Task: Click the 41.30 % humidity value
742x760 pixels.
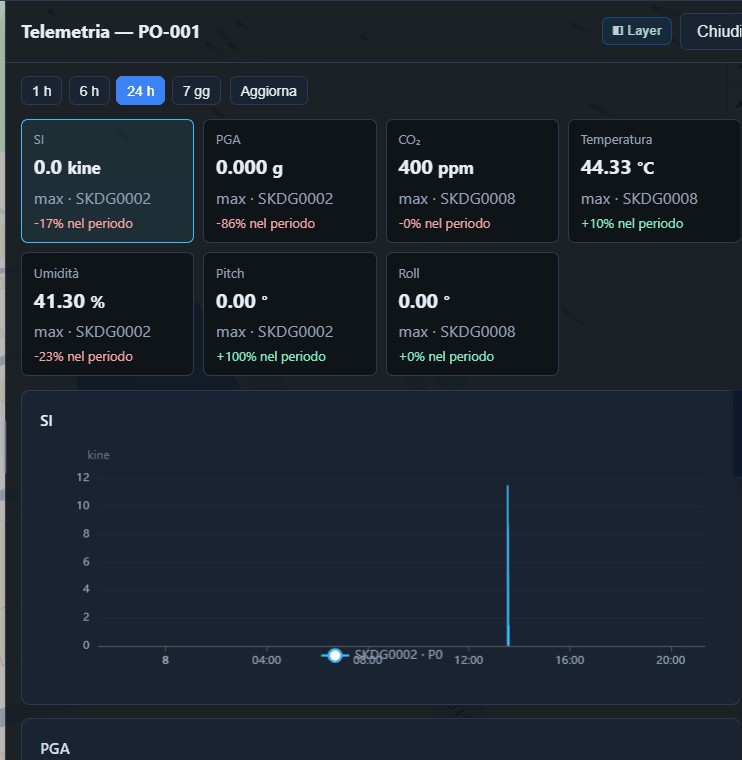Action: click(x=69, y=301)
